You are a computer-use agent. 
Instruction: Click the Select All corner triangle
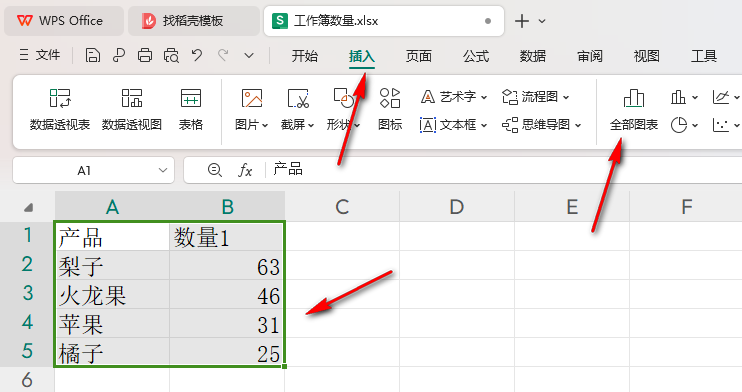[28, 207]
